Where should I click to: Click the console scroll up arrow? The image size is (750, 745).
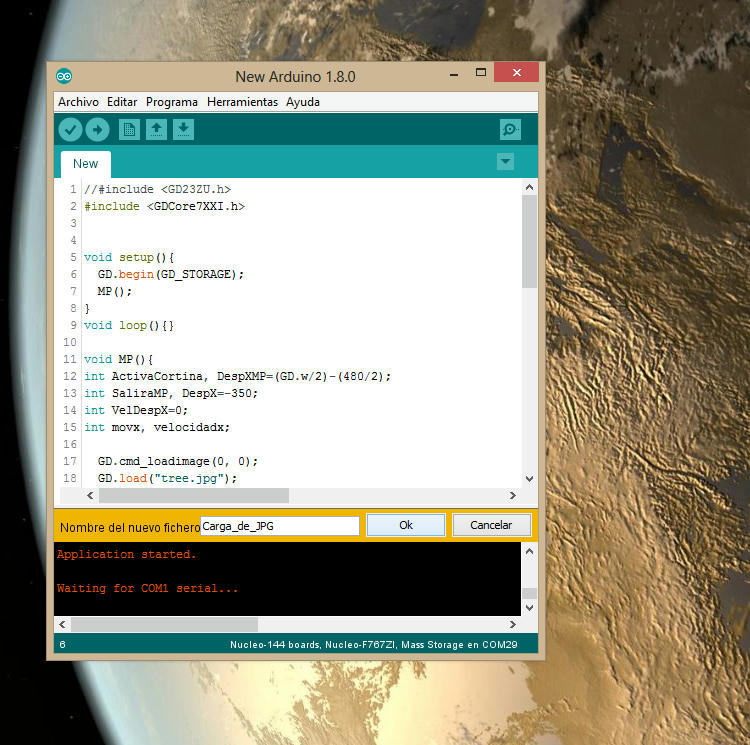(x=529, y=551)
